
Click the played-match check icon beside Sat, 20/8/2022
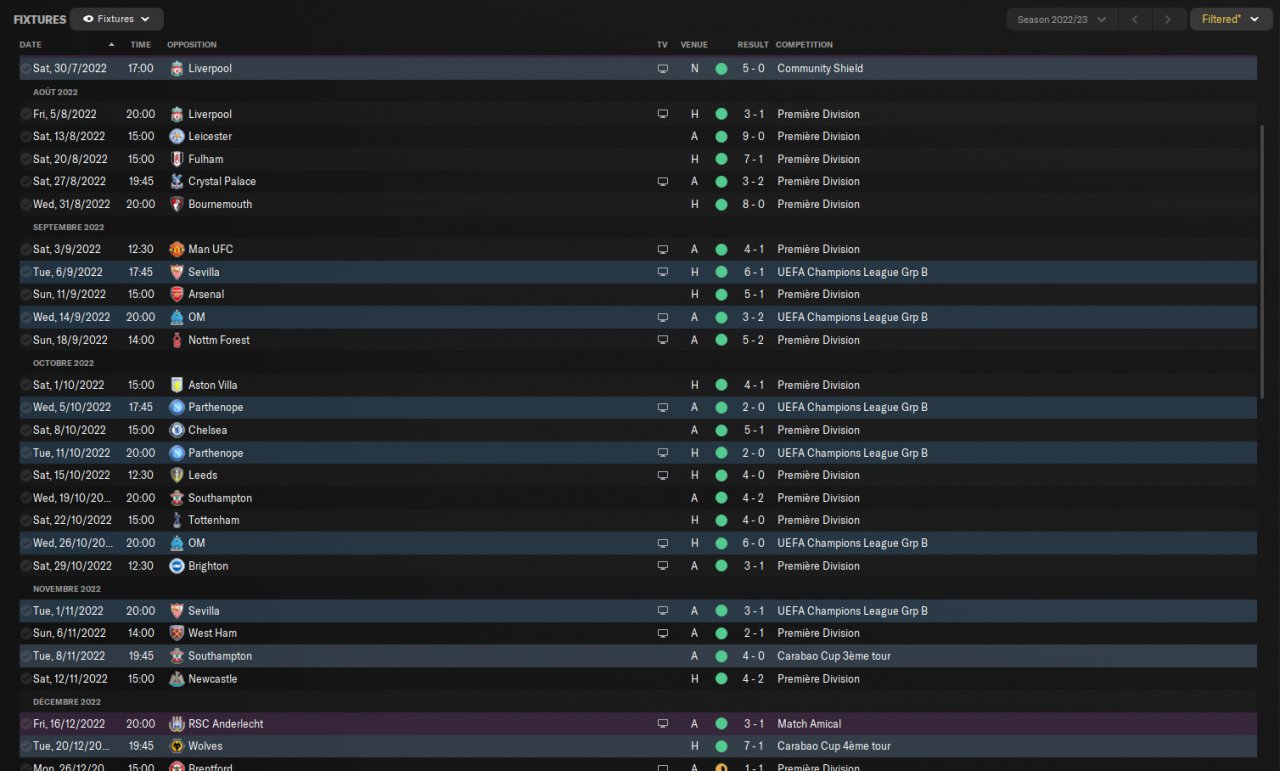[x=26, y=159]
